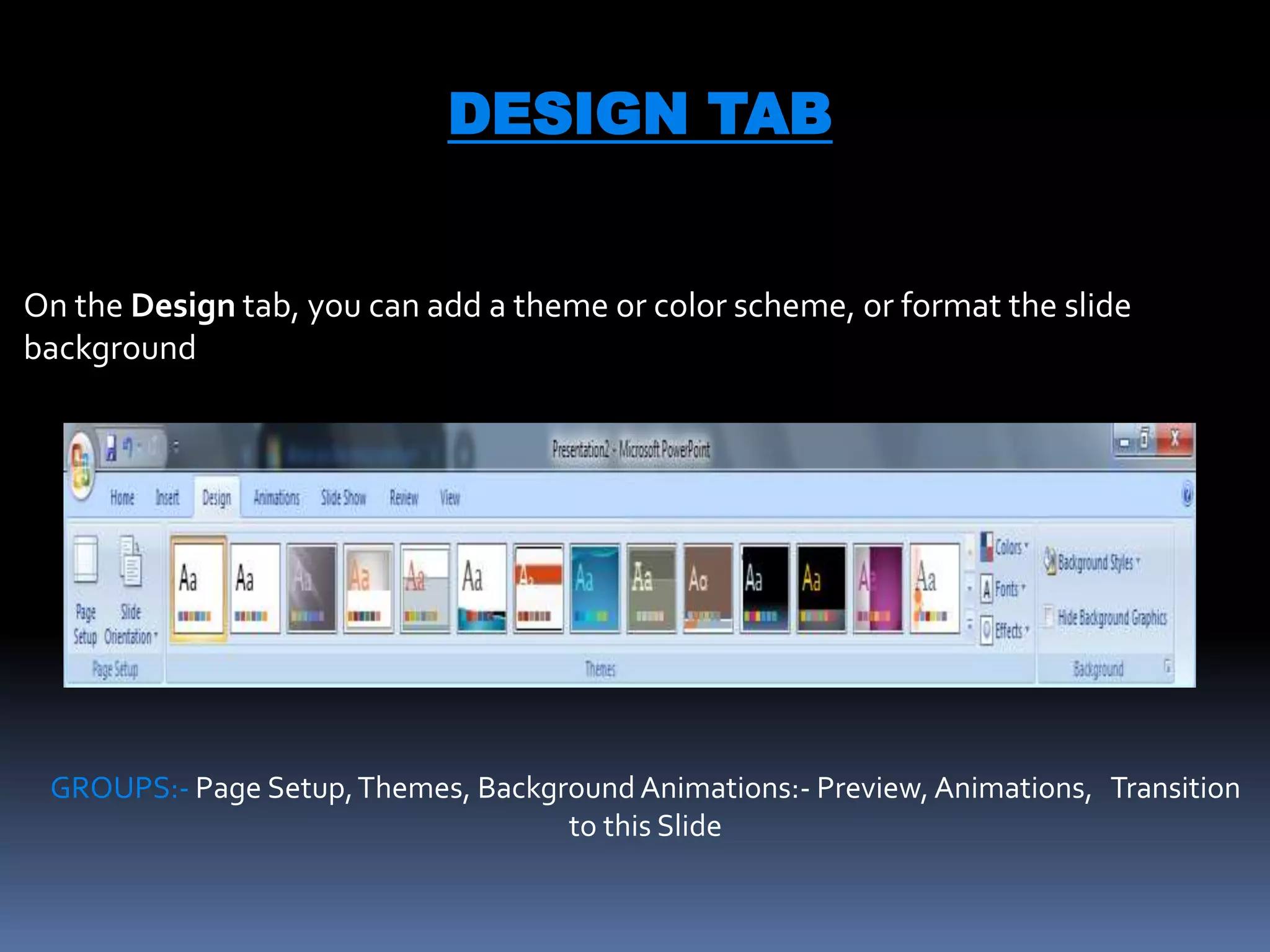
Task: Apply the magenta purple theme thumbnail
Action: (x=878, y=588)
